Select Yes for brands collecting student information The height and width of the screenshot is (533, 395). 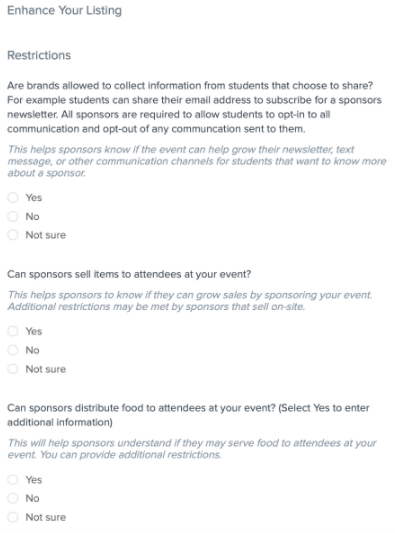tap(13, 197)
